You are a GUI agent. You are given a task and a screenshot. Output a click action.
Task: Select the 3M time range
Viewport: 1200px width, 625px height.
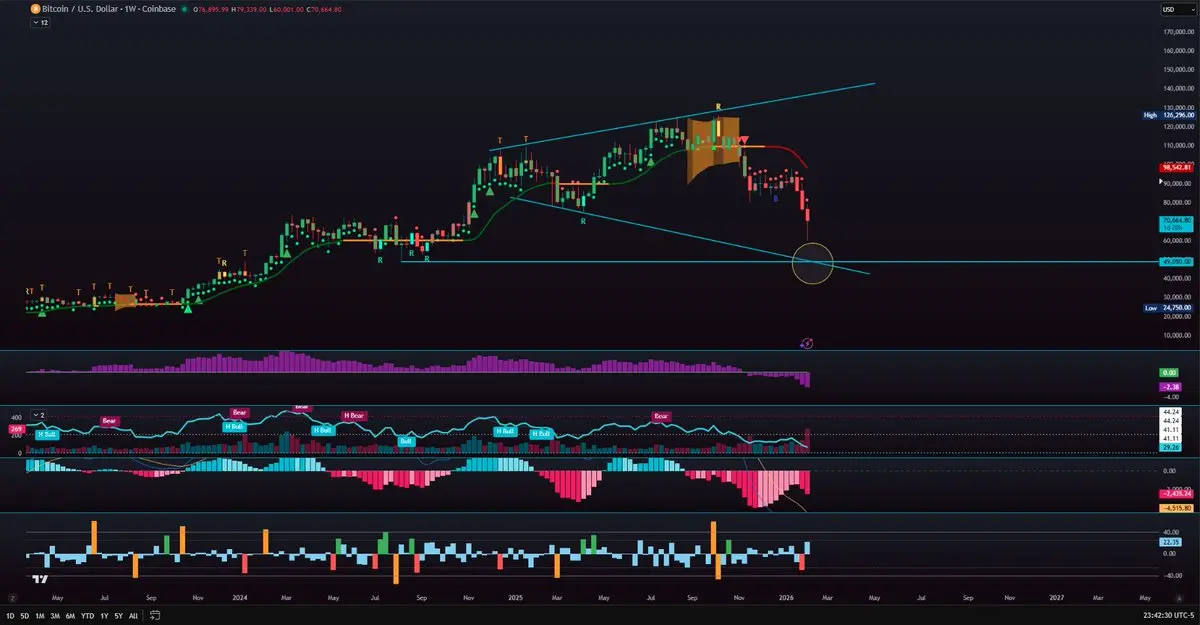pos(55,617)
